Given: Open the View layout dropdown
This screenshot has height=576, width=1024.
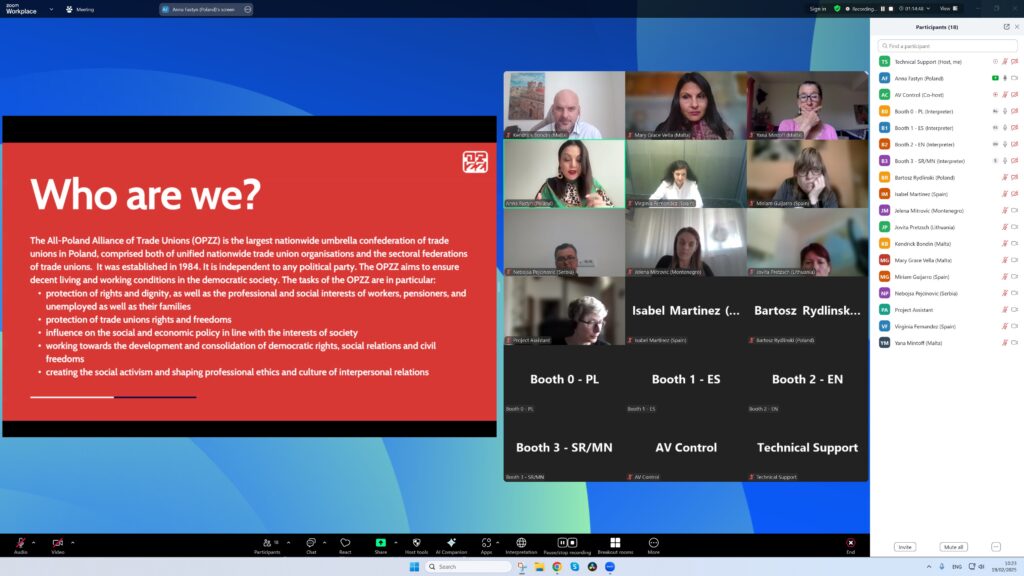Looking at the screenshot, I should (950, 8).
